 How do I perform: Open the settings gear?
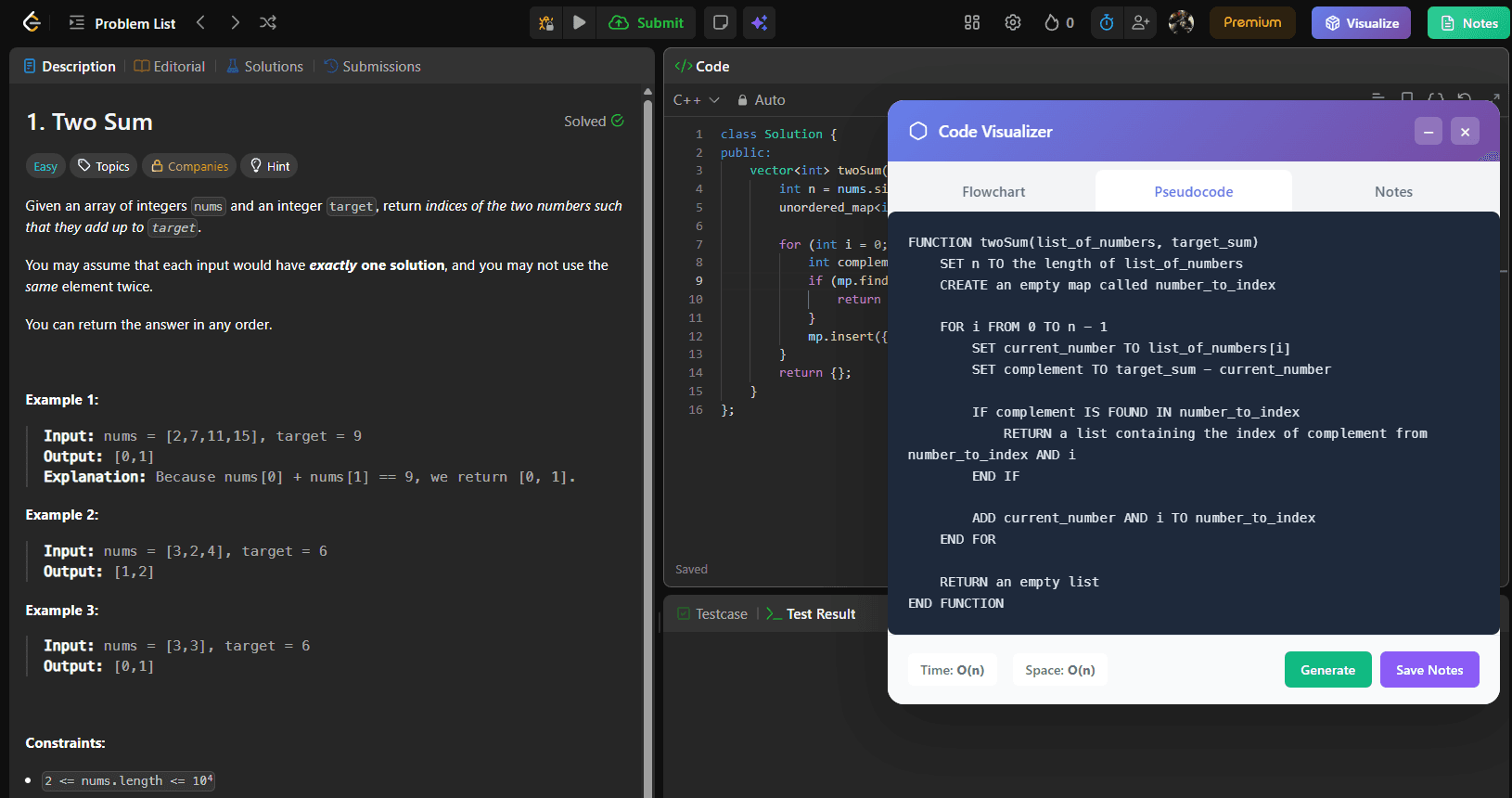(1013, 23)
